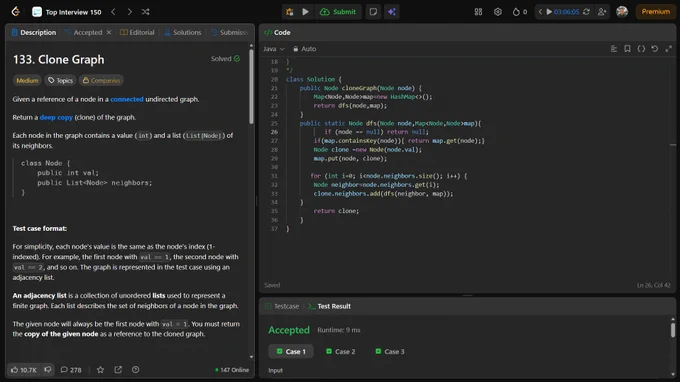Submit the solution
This screenshot has width=680, height=382.
[338, 12]
